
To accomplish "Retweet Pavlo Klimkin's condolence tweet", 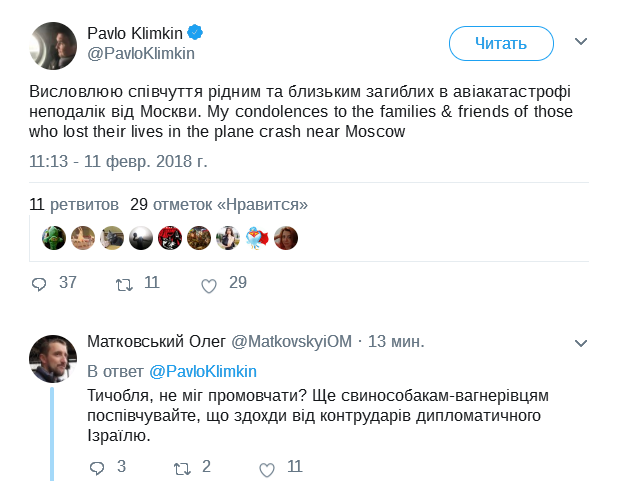I will click(x=124, y=284).
